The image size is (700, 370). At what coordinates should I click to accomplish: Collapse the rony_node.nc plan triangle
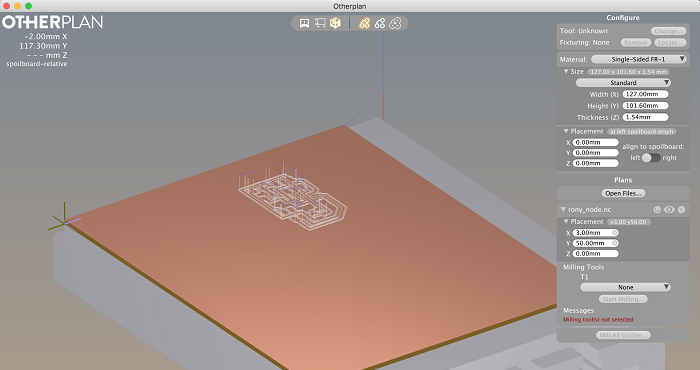pos(563,209)
